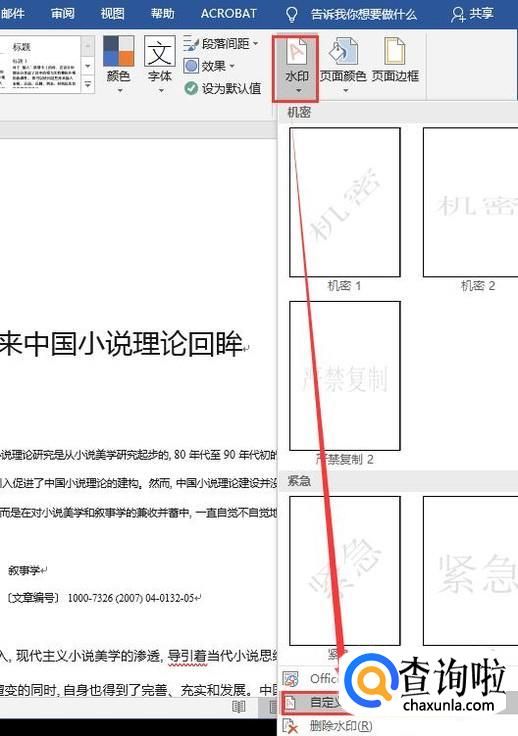Open the Colors (颜色) theme palette
Image resolution: width=518 pixels, height=736 pixels.
[x=118, y=65]
